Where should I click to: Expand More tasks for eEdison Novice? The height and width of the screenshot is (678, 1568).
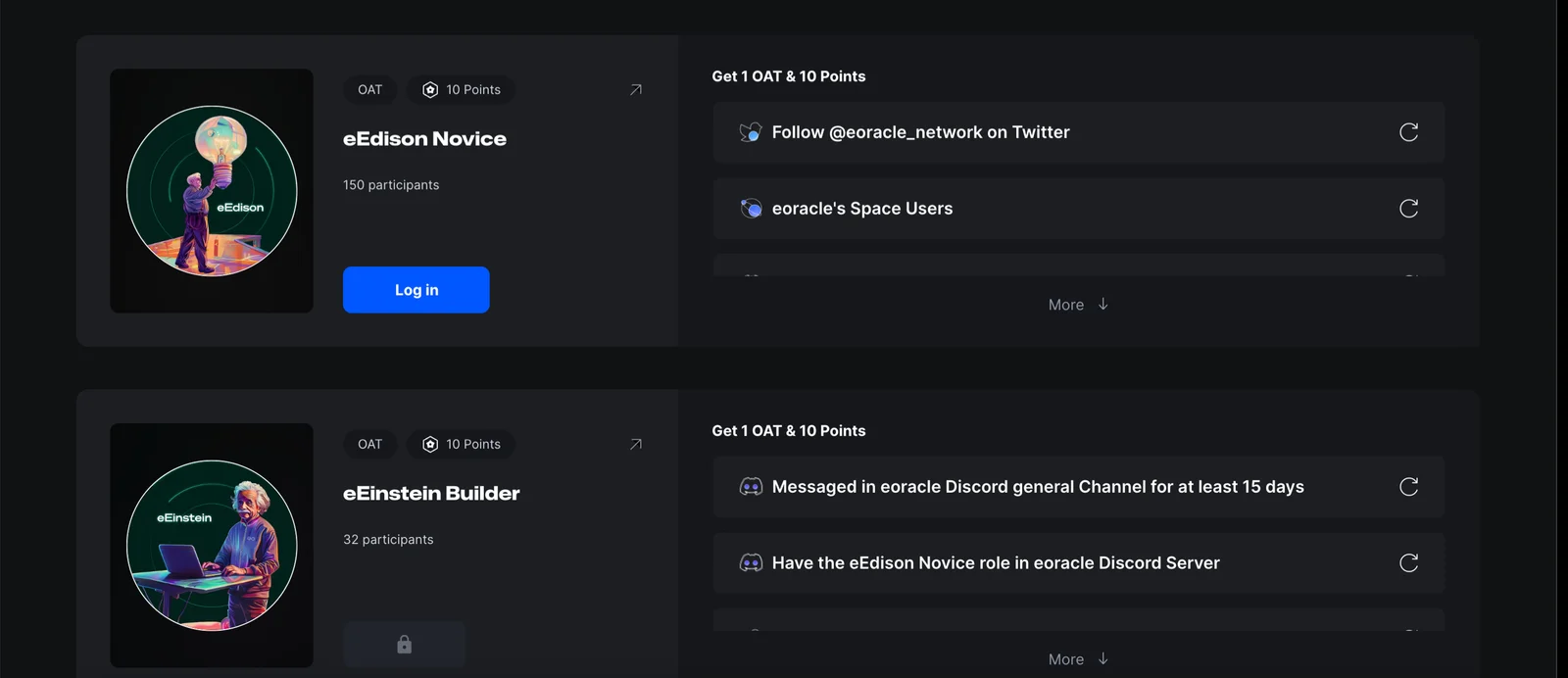click(x=1078, y=305)
